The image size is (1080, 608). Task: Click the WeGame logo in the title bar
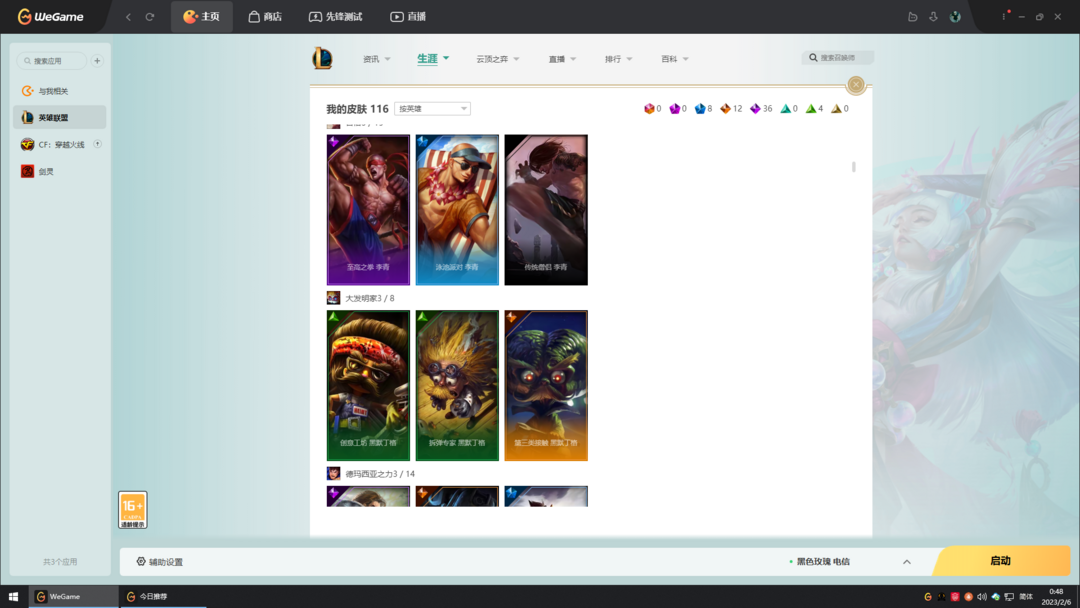pos(50,17)
